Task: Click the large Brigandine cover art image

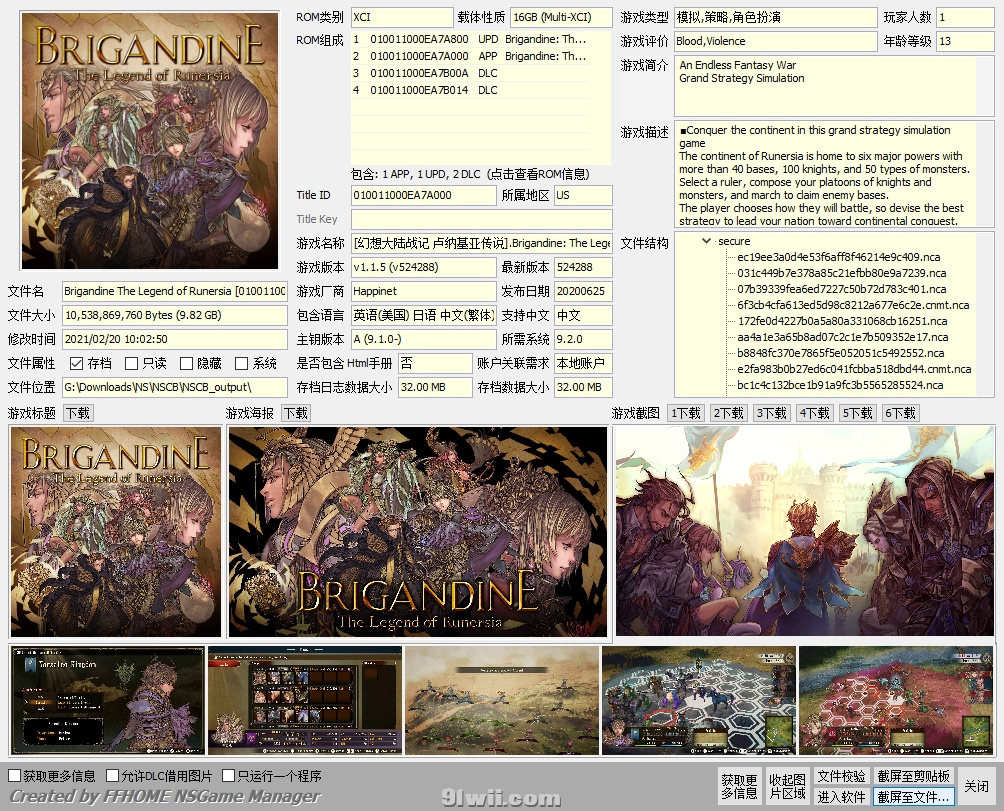Action: [150, 141]
